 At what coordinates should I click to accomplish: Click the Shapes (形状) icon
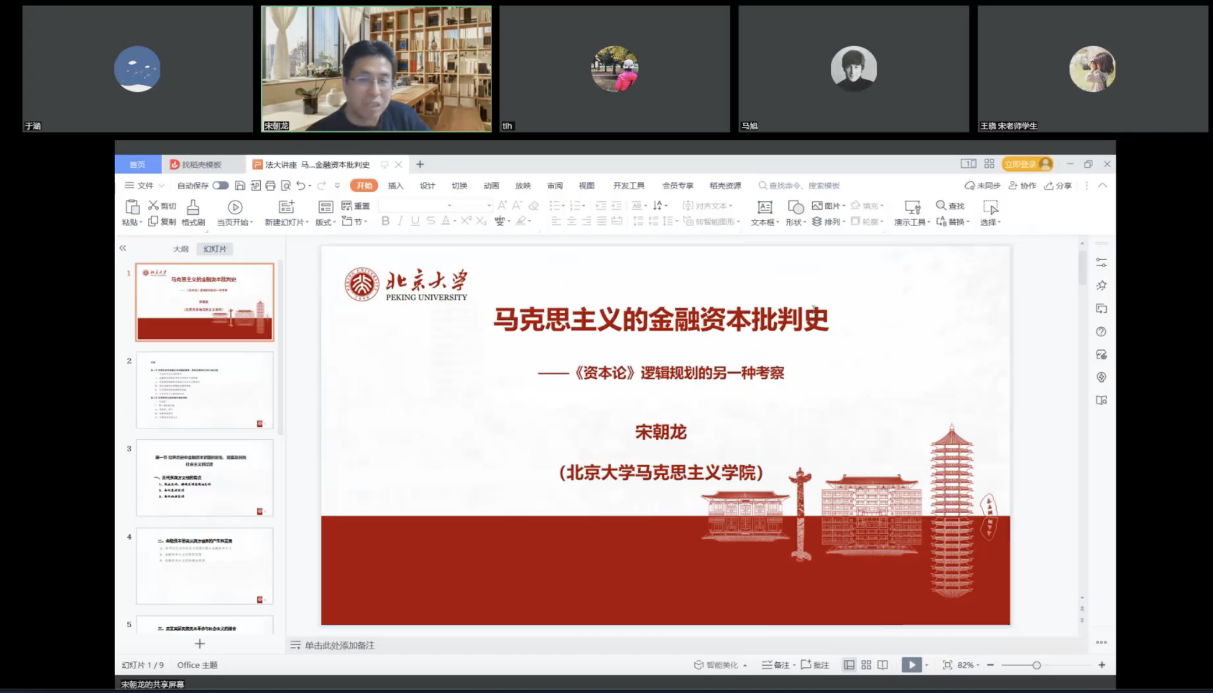(x=795, y=207)
